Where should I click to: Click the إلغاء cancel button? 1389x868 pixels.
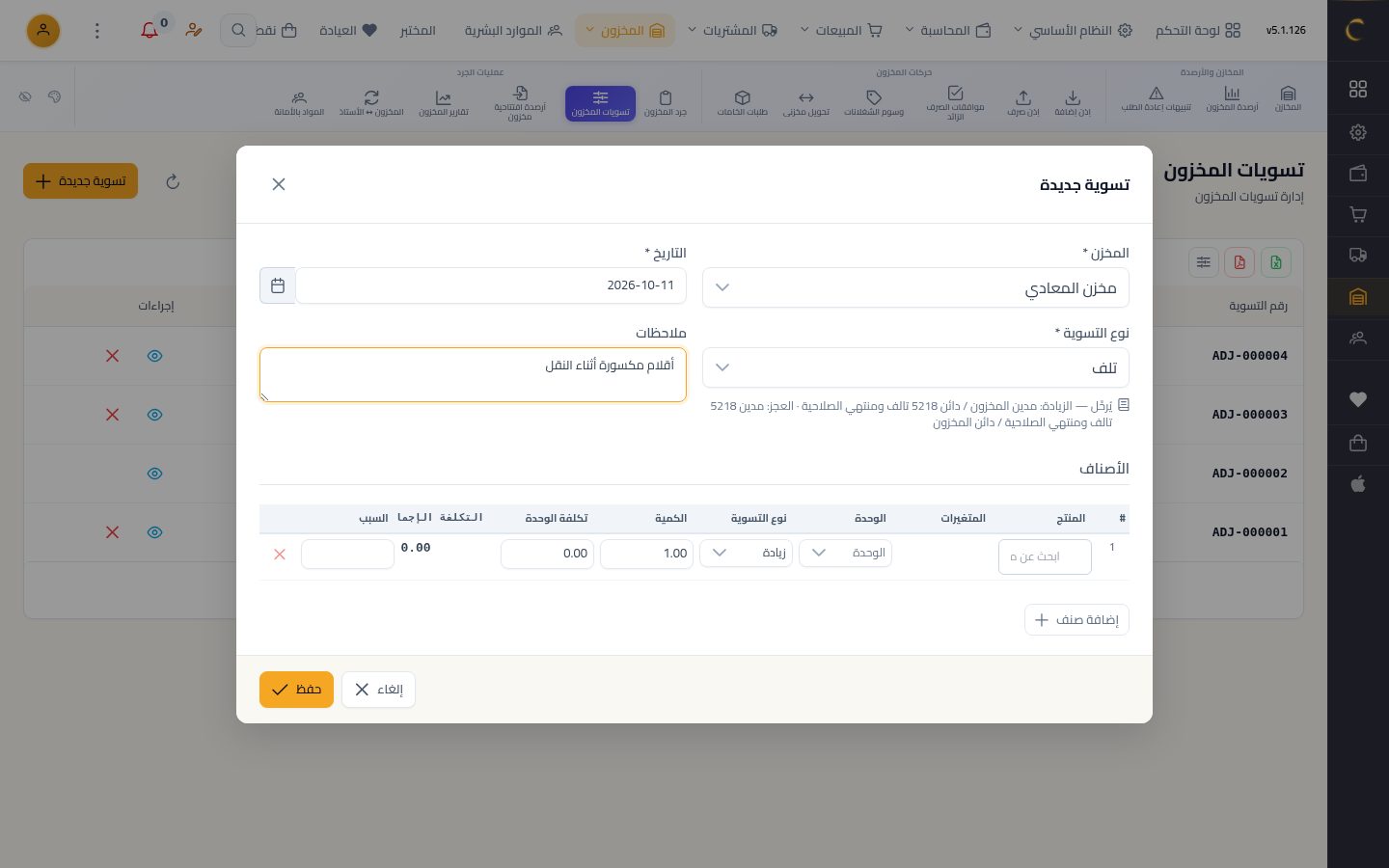coord(378,690)
